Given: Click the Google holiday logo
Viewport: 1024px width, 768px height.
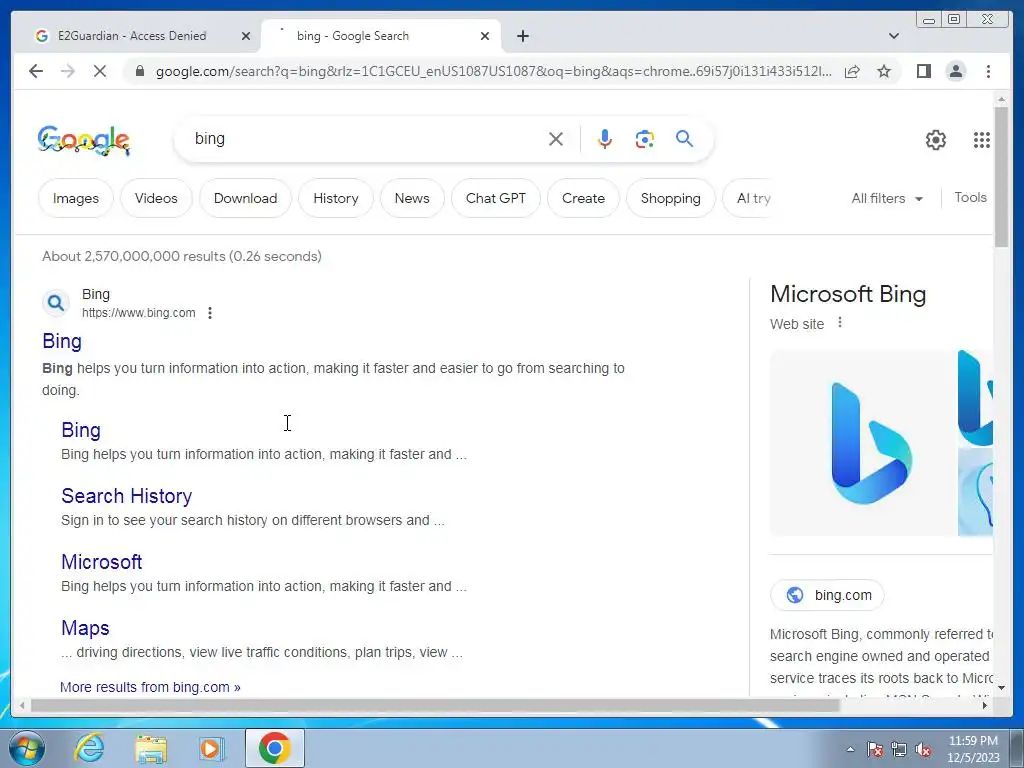Looking at the screenshot, I should pyautogui.click(x=84, y=140).
